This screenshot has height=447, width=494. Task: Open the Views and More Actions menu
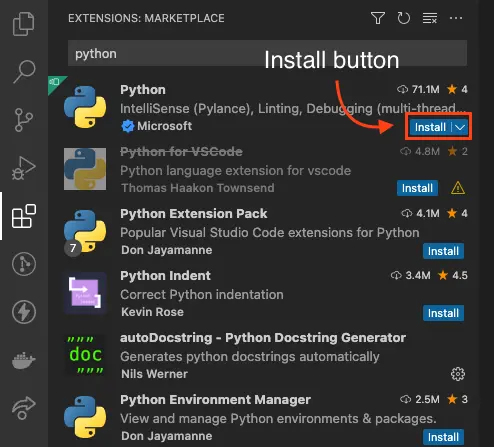tap(456, 18)
